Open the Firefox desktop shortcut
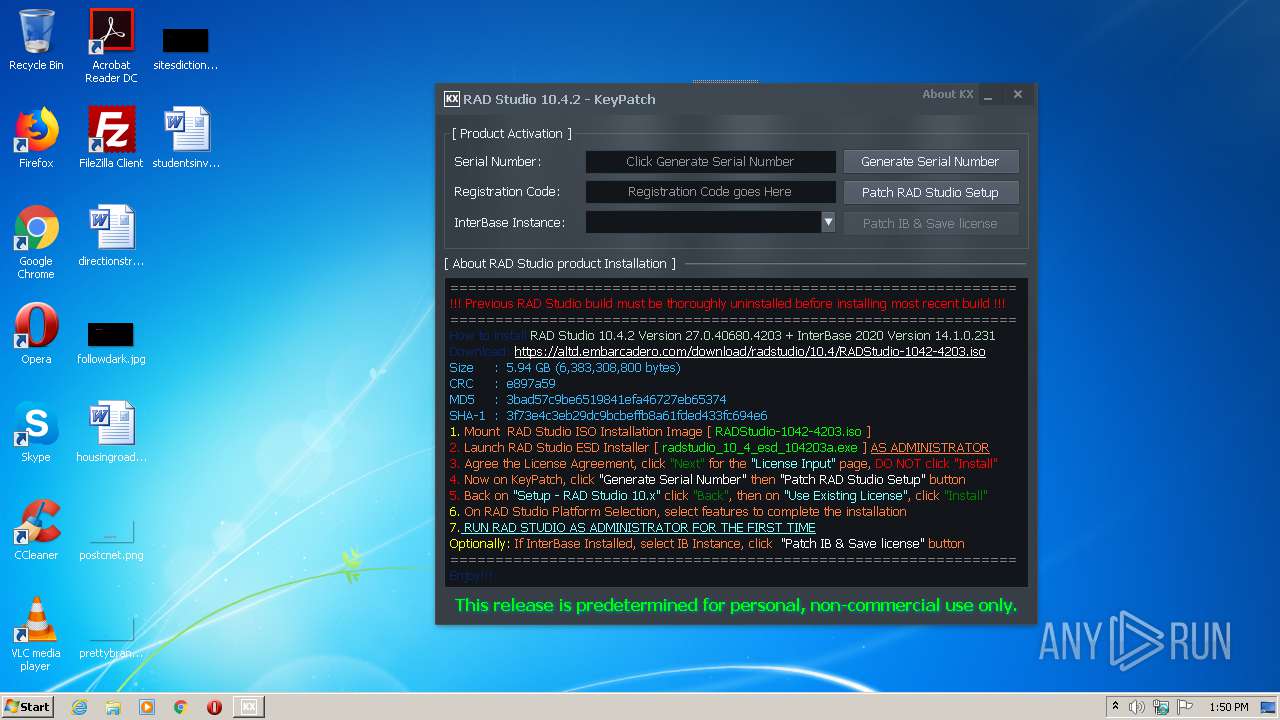Viewport: 1280px width, 720px height. click(x=36, y=138)
